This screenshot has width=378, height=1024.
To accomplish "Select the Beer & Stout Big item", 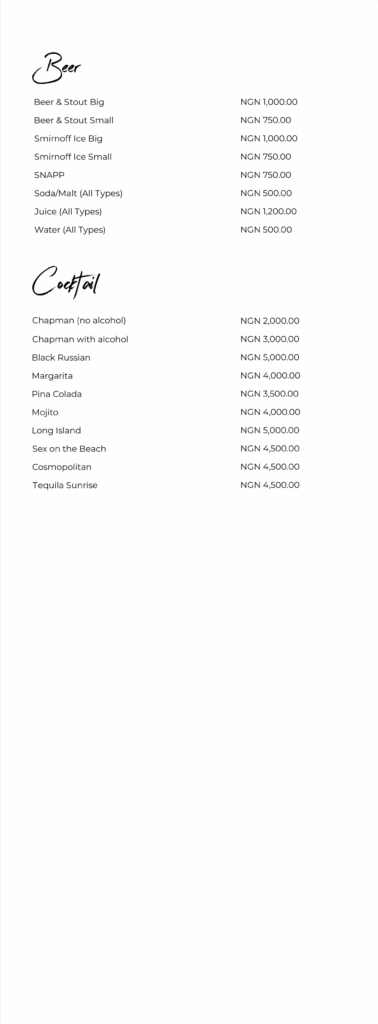I will (69, 102).
